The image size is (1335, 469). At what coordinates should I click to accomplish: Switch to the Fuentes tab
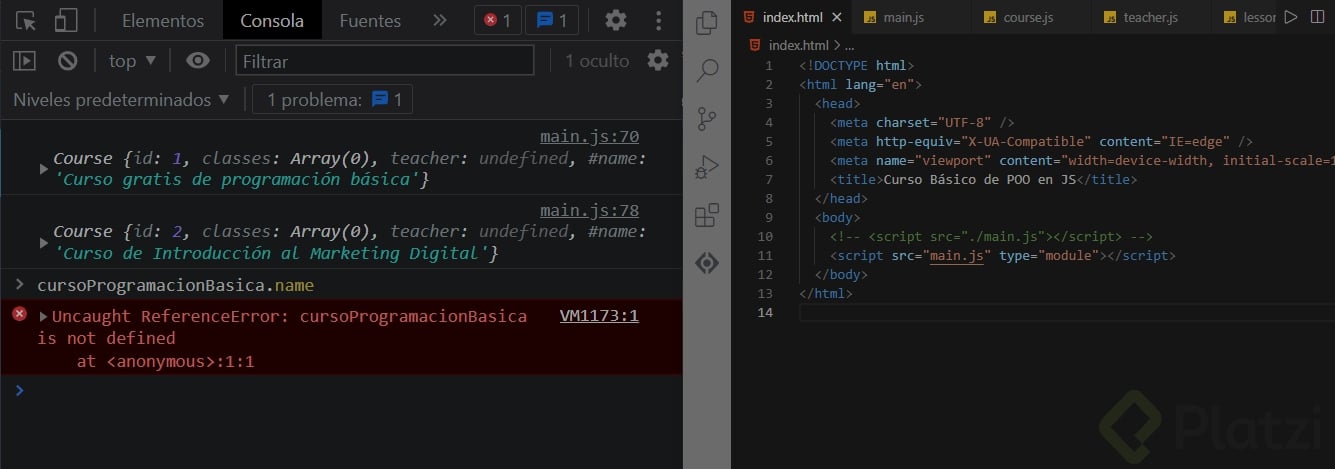(370, 20)
